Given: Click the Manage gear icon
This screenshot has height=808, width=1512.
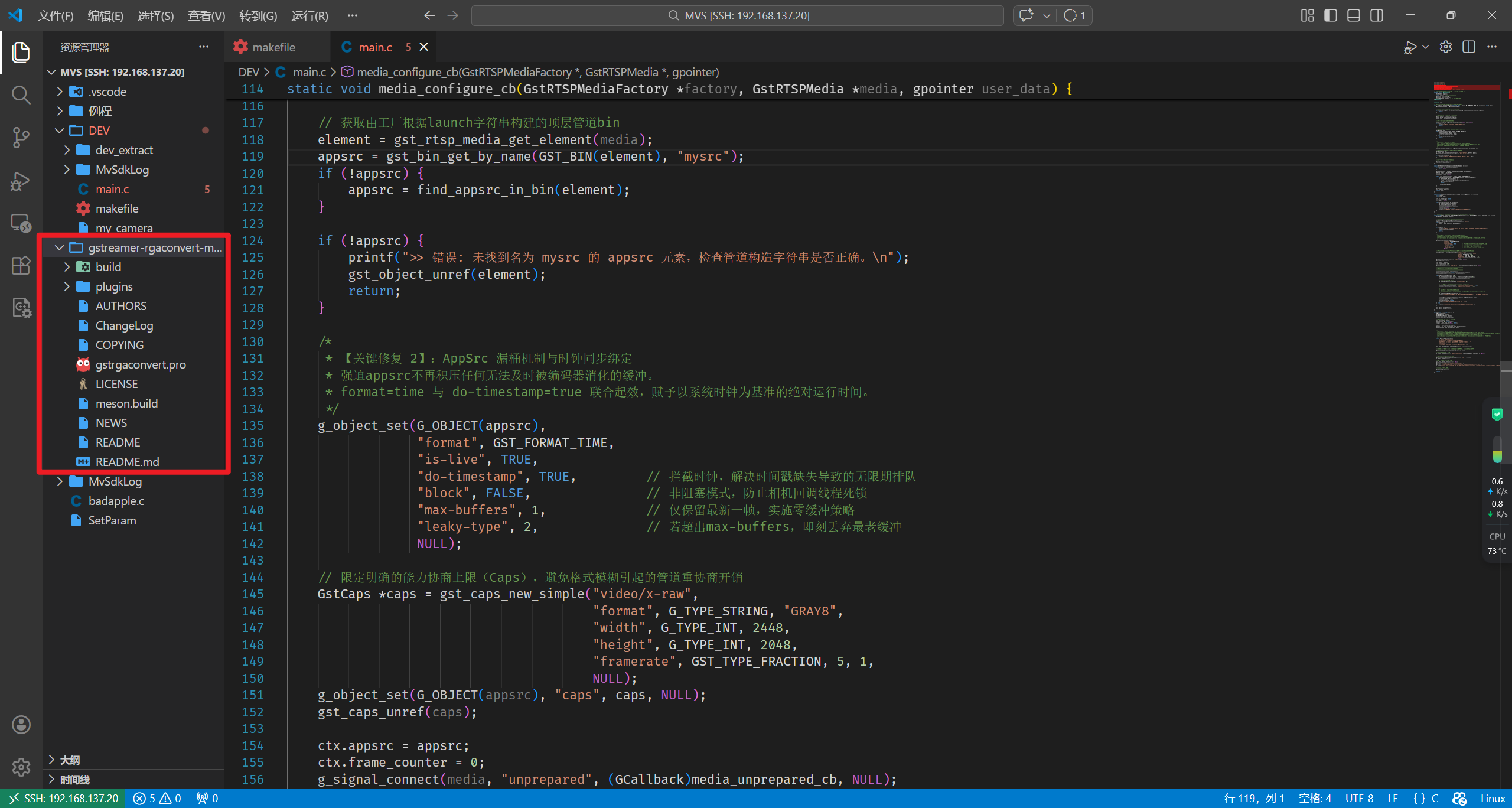Looking at the screenshot, I should pyautogui.click(x=21, y=767).
